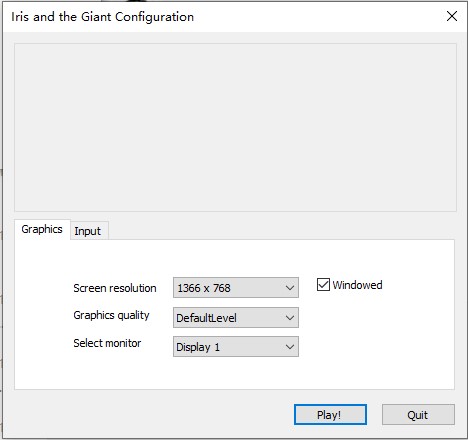The height and width of the screenshot is (440, 468).
Task: Open the Graphics quality combo box
Action: coord(236,318)
